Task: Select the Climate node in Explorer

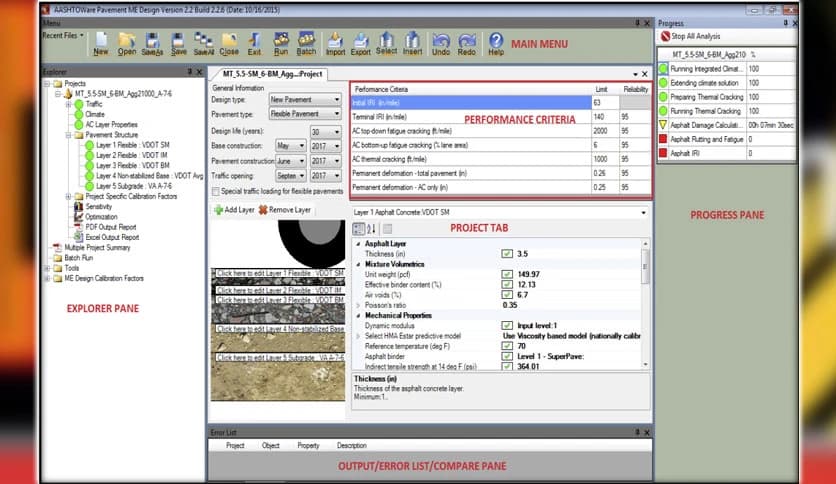Action: [x=94, y=114]
